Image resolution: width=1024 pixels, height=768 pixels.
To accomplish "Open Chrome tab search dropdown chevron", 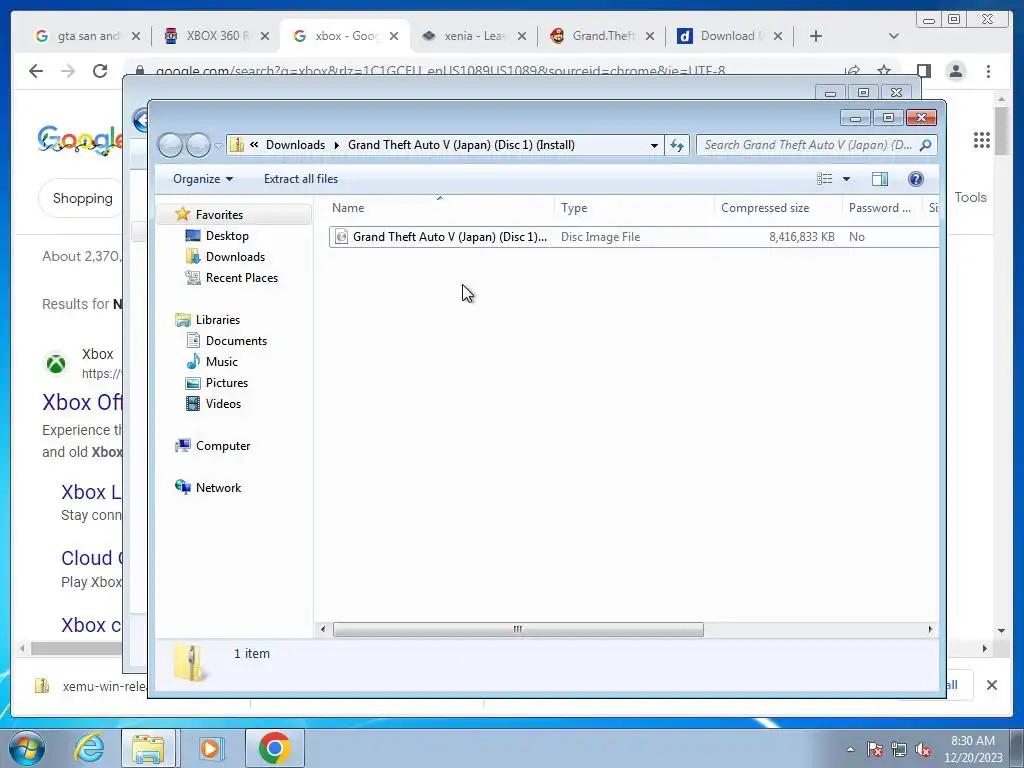I will [894, 36].
